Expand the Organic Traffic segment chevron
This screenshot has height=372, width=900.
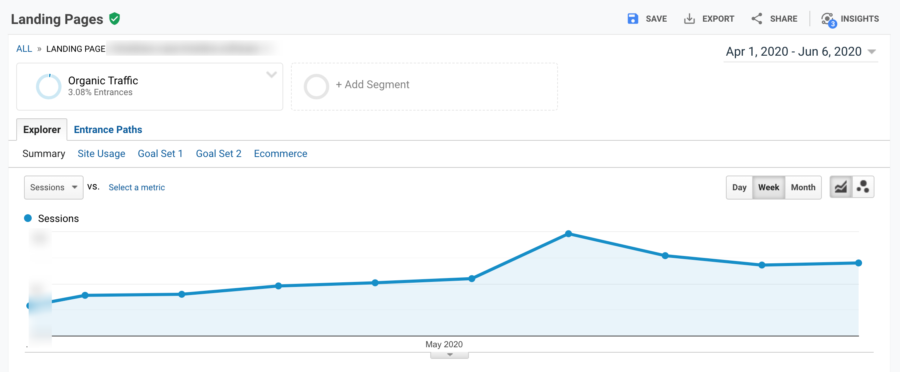tap(271, 75)
